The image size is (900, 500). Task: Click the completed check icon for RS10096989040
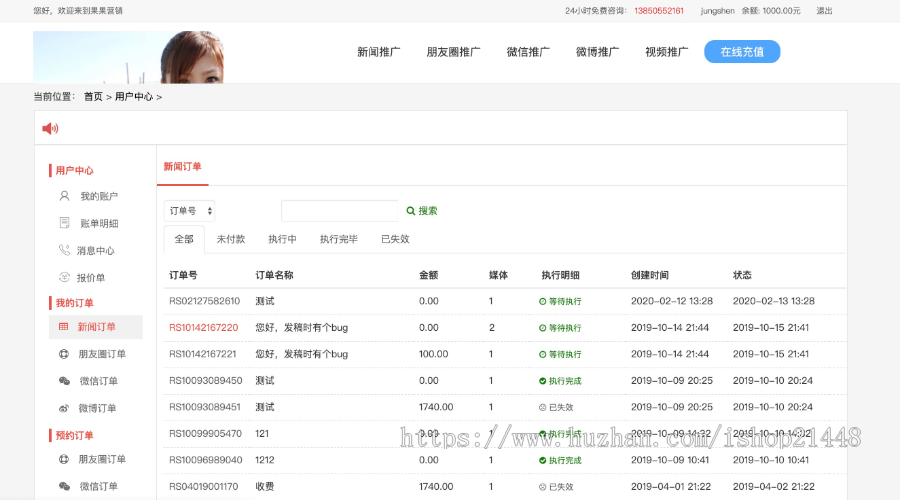click(x=542, y=460)
